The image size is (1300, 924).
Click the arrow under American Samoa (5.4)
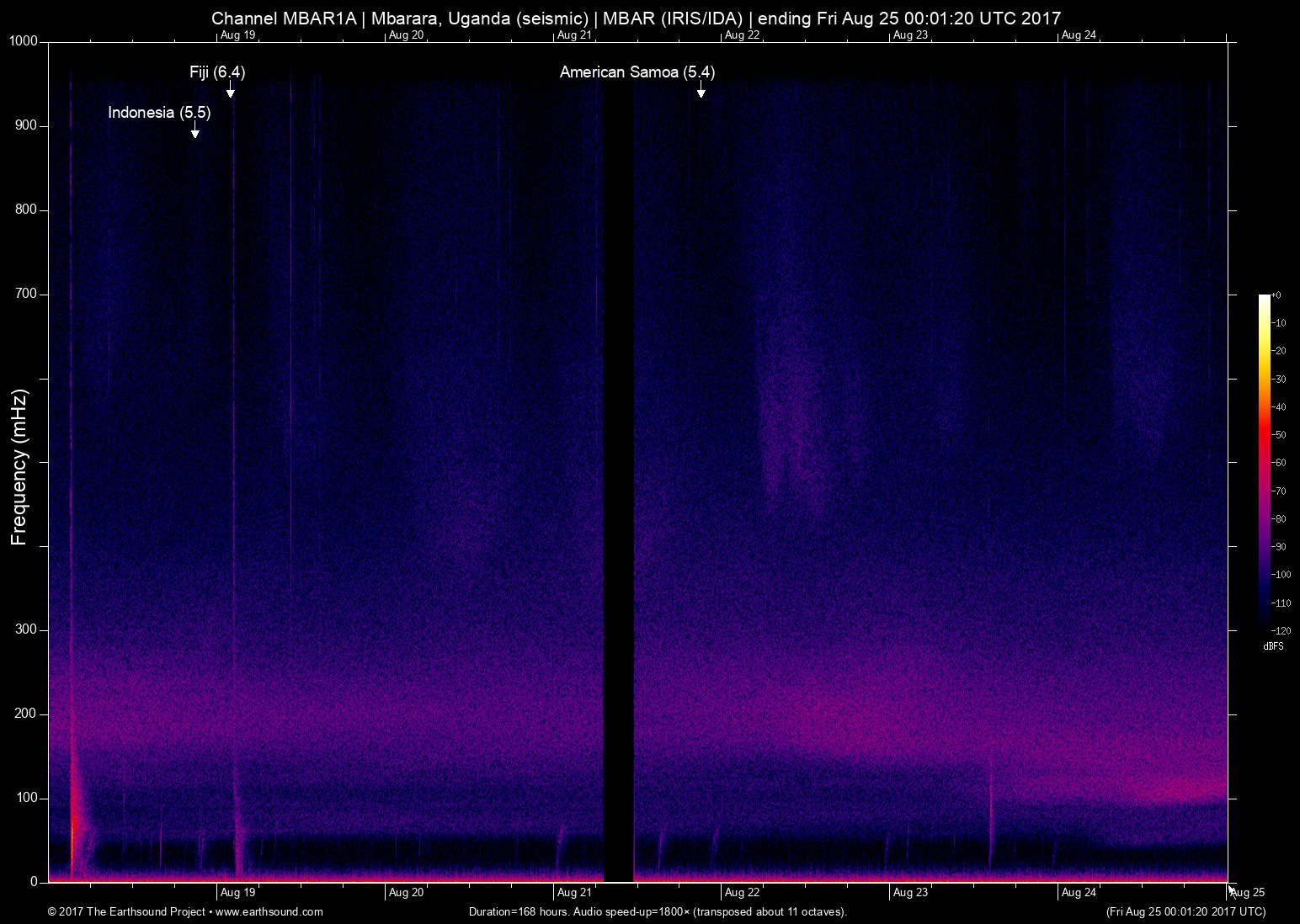(701, 89)
